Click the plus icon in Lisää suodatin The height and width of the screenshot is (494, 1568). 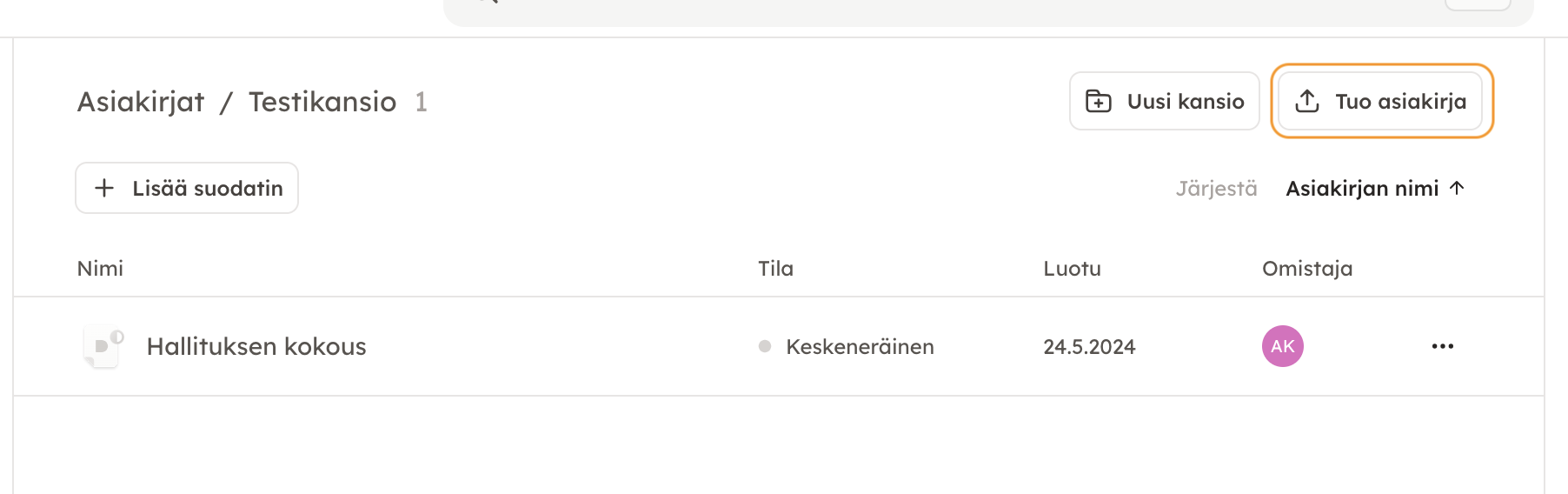click(x=104, y=188)
